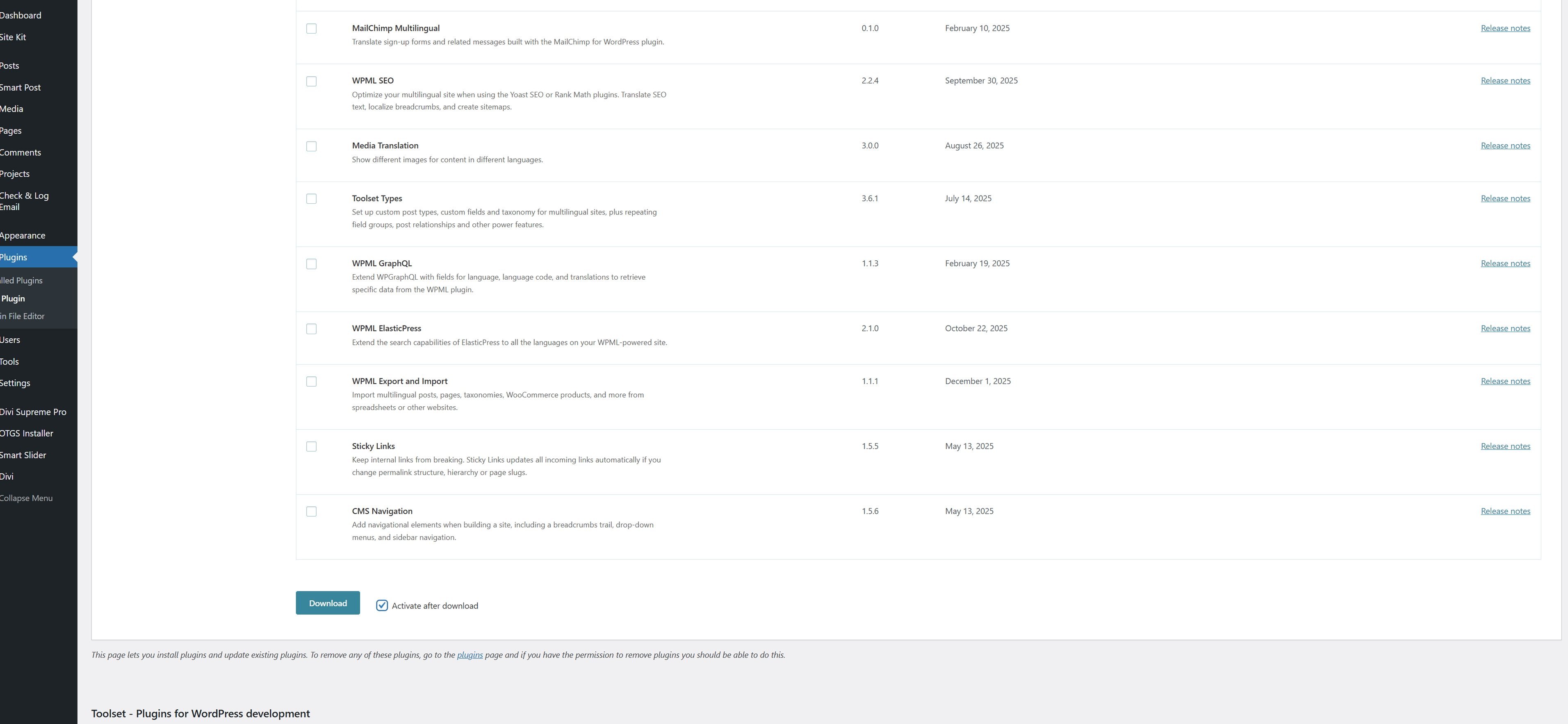Open Release notes for WPML Export and Import
The width and height of the screenshot is (1568, 724).
coord(1505,381)
